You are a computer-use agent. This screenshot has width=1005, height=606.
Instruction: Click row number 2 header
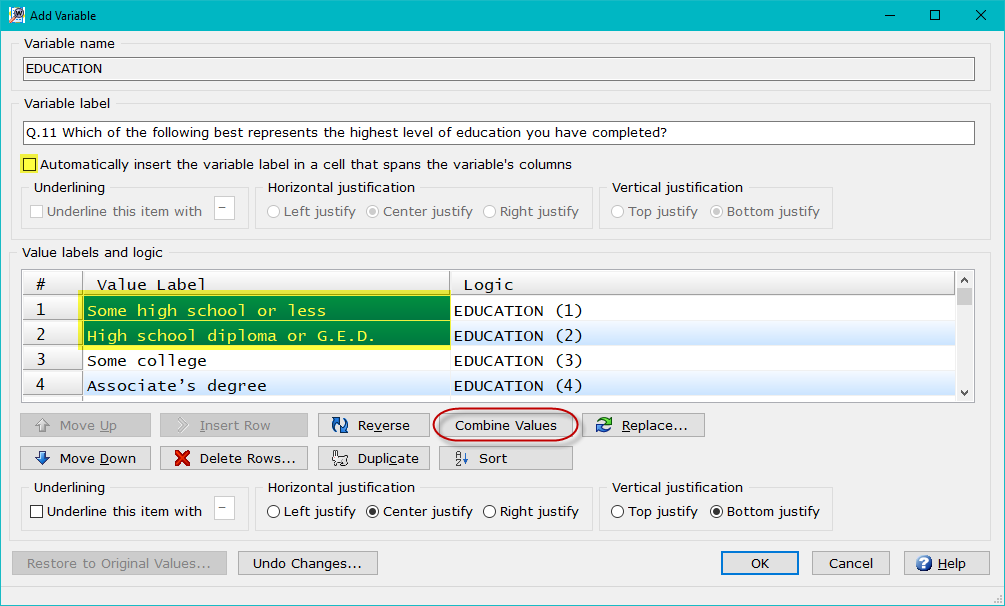click(53, 335)
